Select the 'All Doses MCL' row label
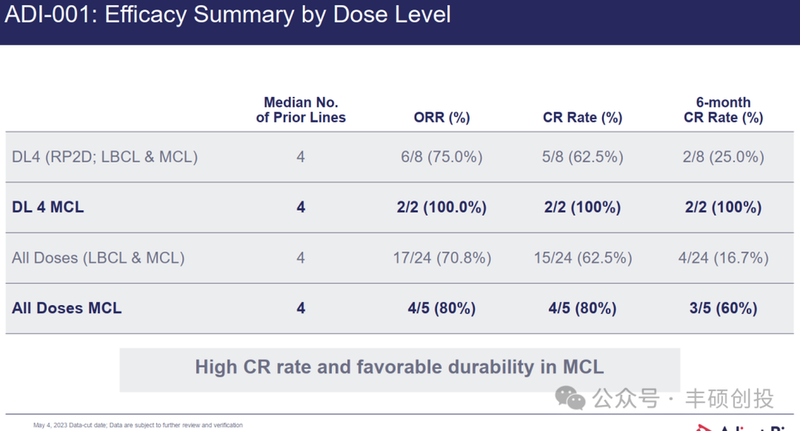Screen dimensions: 800x431 [67, 308]
